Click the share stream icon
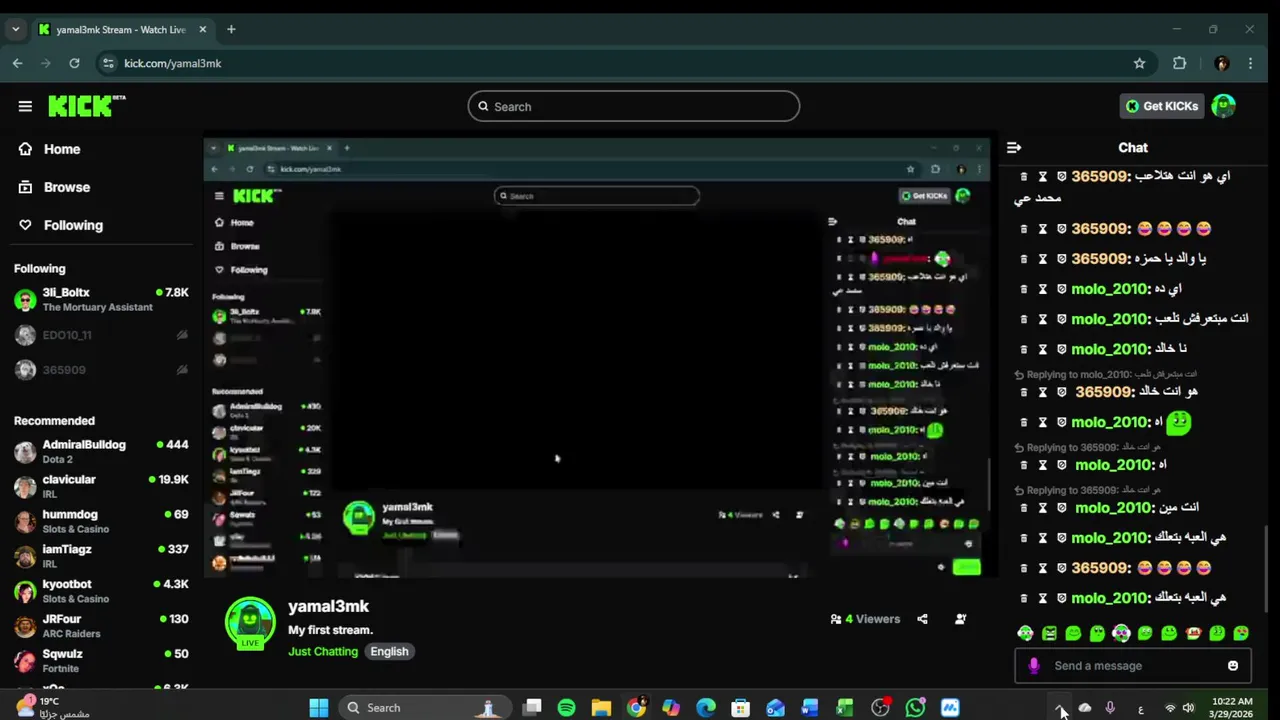The height and width of the screenshot is (720, 1280). point(922,619)
